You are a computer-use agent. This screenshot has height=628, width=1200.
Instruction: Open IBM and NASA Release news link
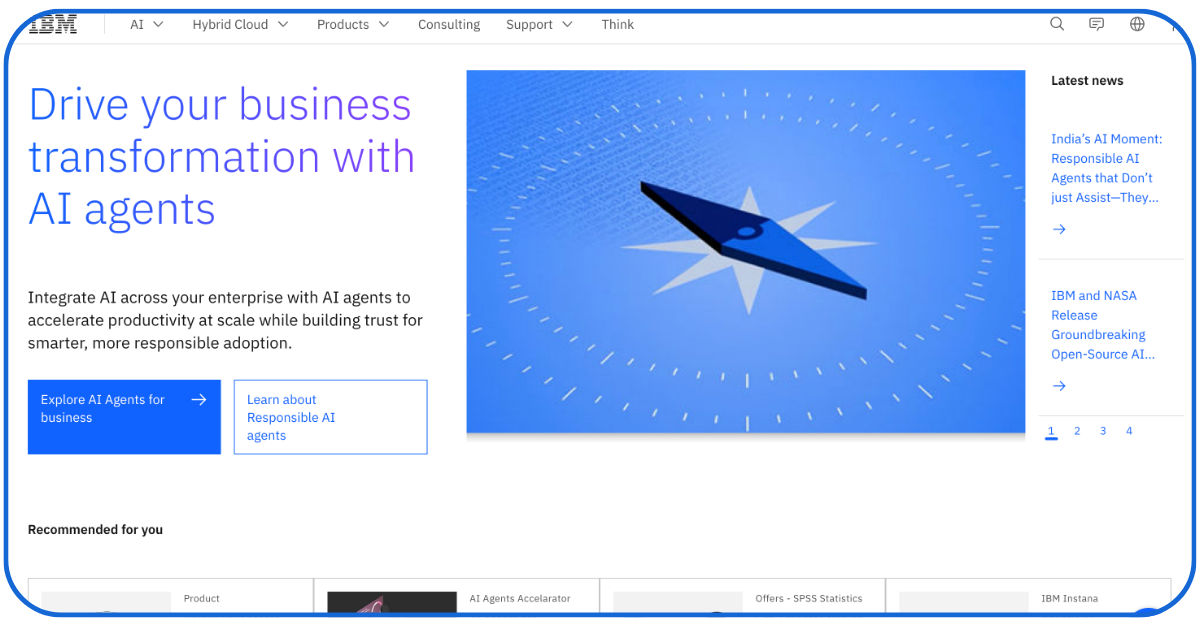pyautogui.click(x=1102, y=325)
